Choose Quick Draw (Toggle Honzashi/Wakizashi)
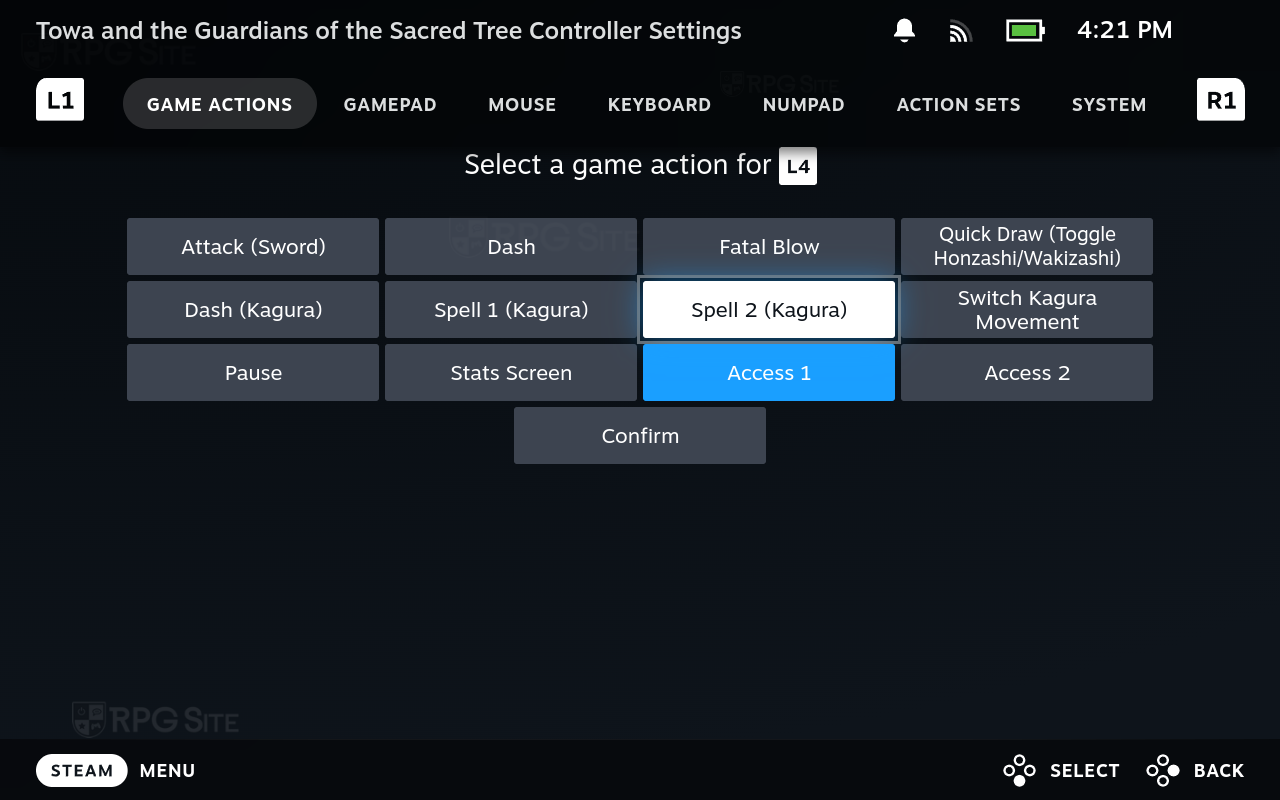Image resolution: width=1280 pixels, height=800 pixels. (x=1027, y=247)
